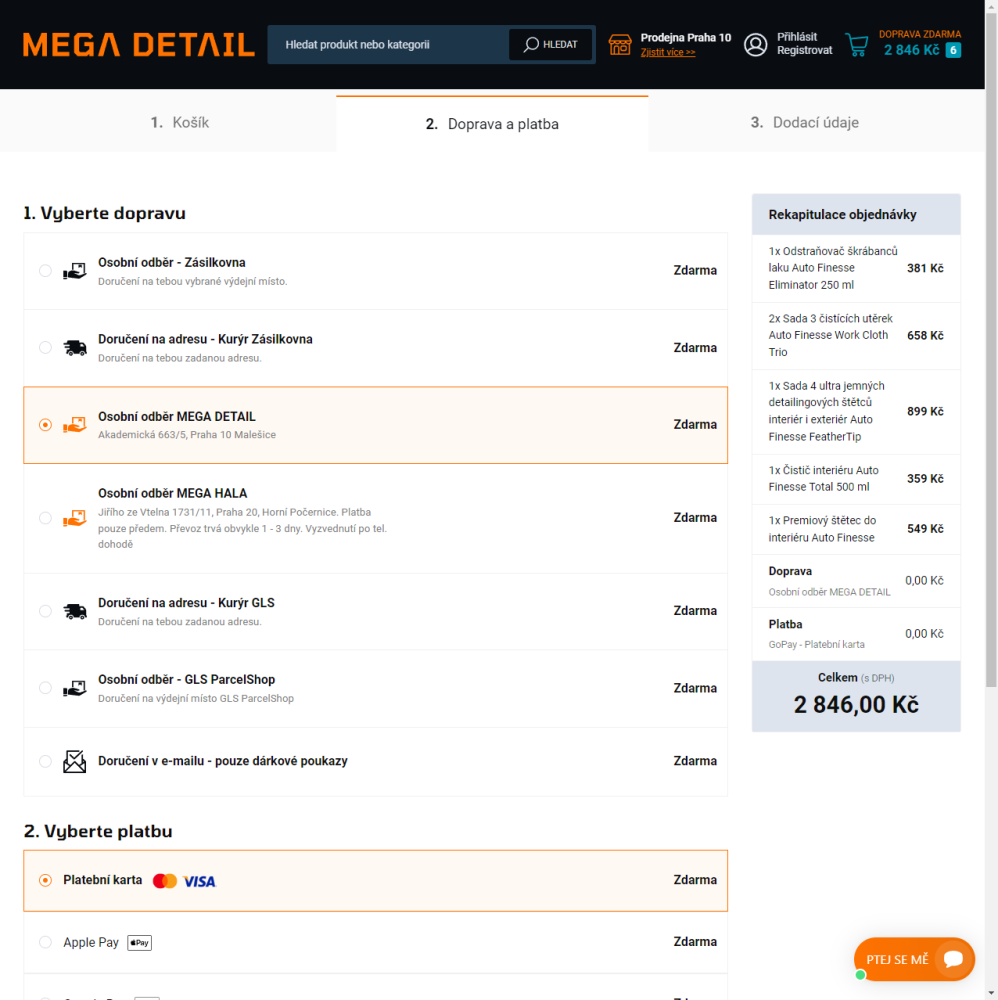This screenshot has width=998, height=1000.
Task: Click the Doprava row in order summary
Action: tap(856, 581)
